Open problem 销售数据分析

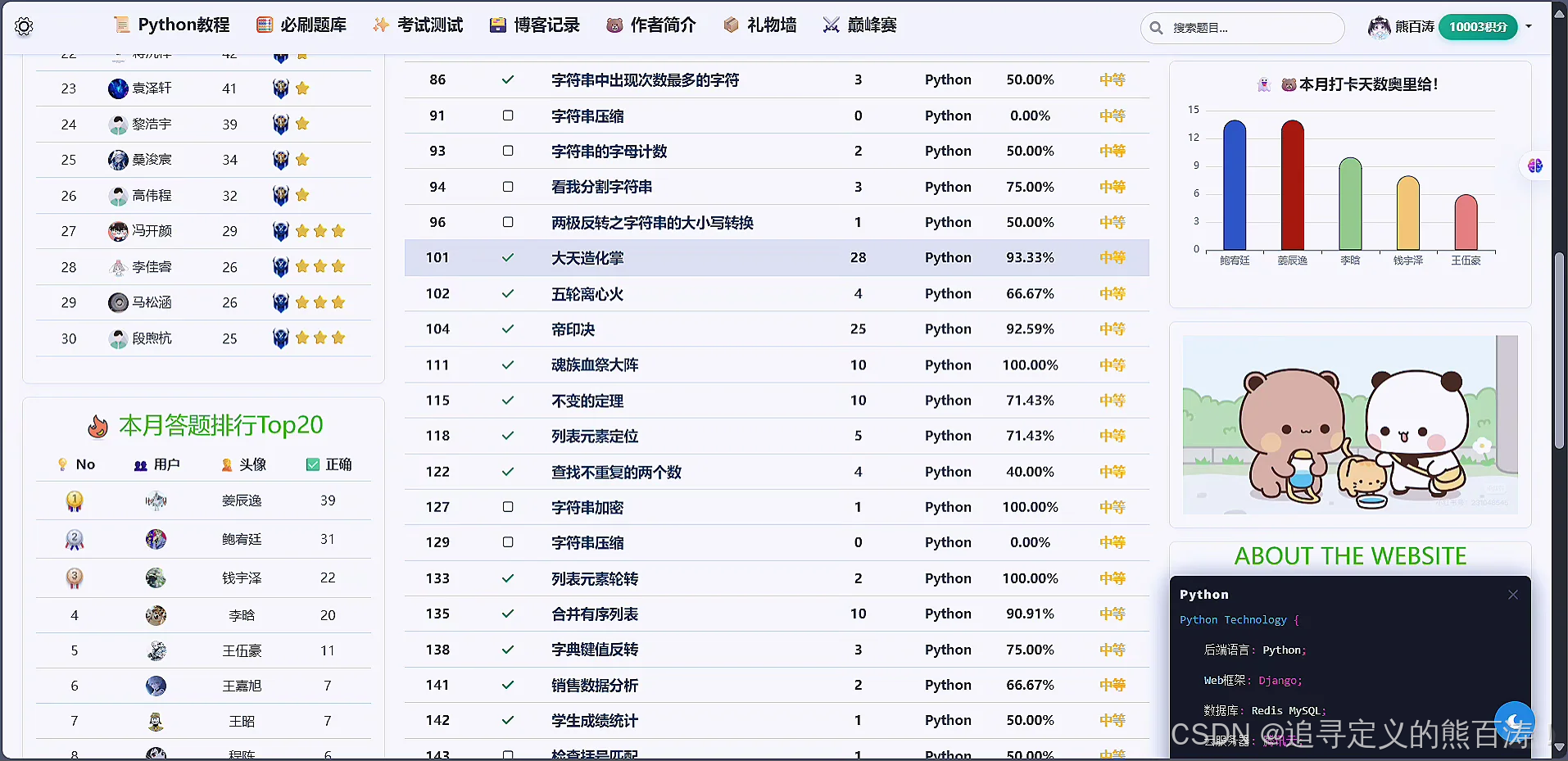coord(595,685)
